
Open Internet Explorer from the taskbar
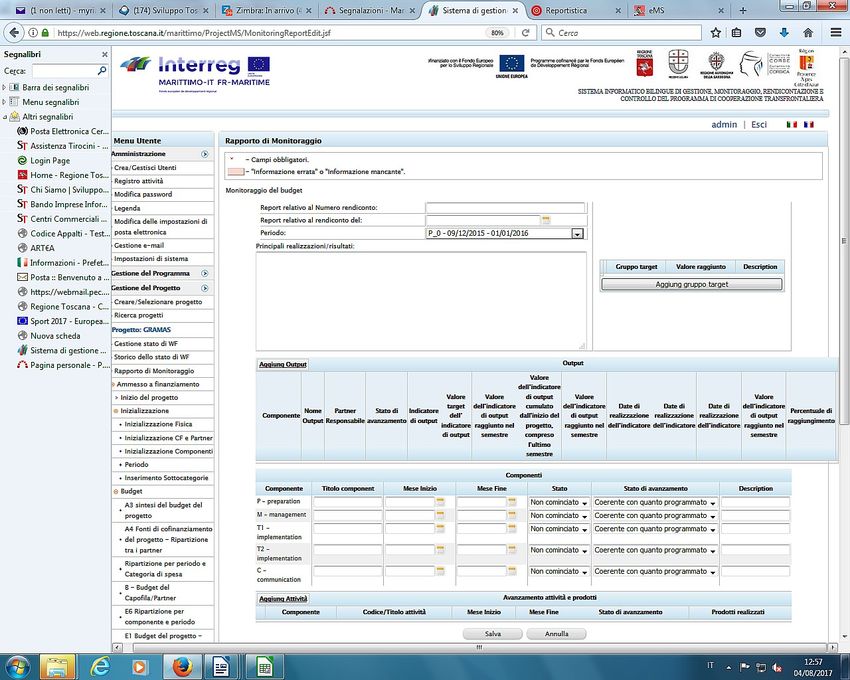pos(101,665)
